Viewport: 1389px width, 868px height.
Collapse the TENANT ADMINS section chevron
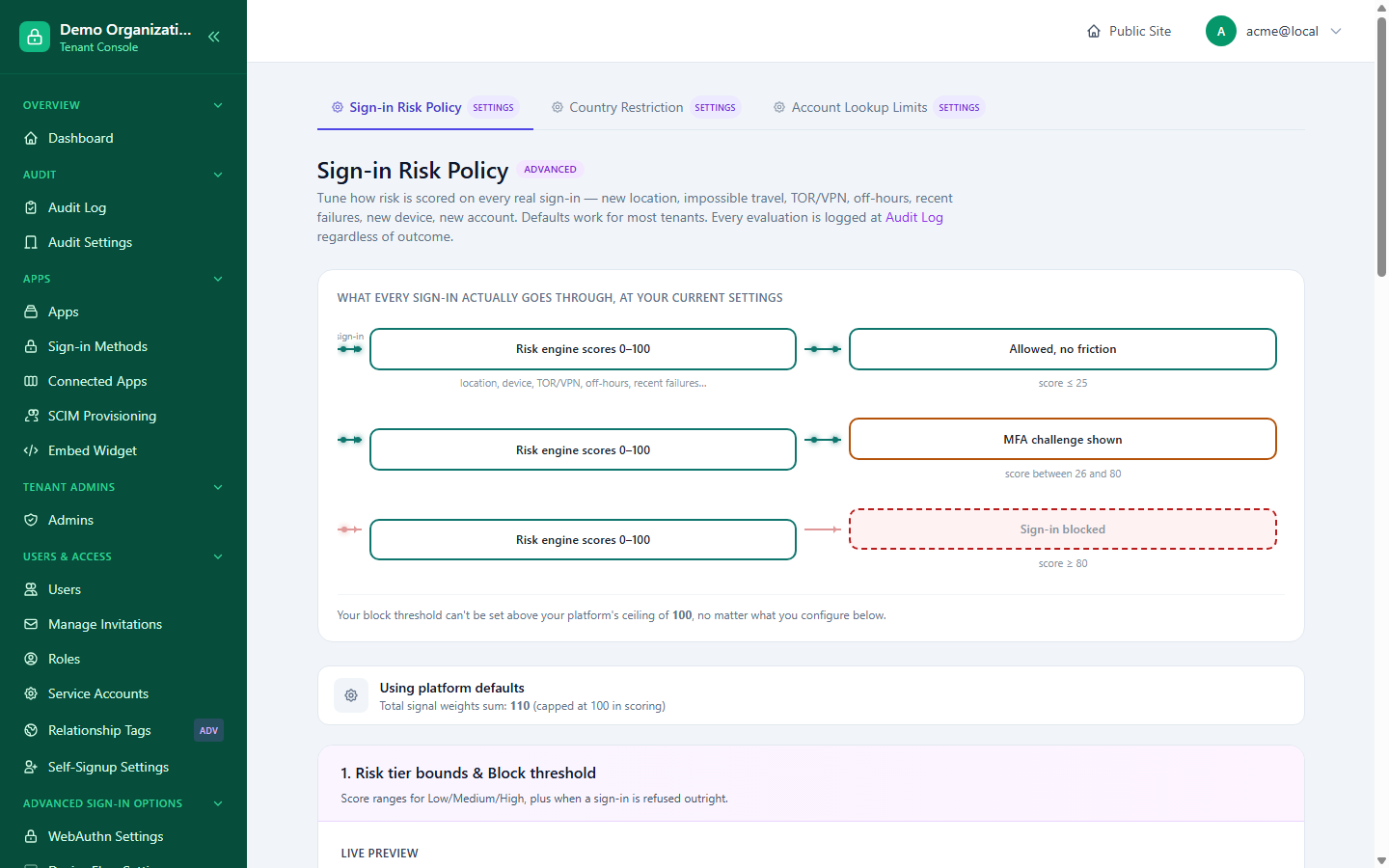coord(218,487)
